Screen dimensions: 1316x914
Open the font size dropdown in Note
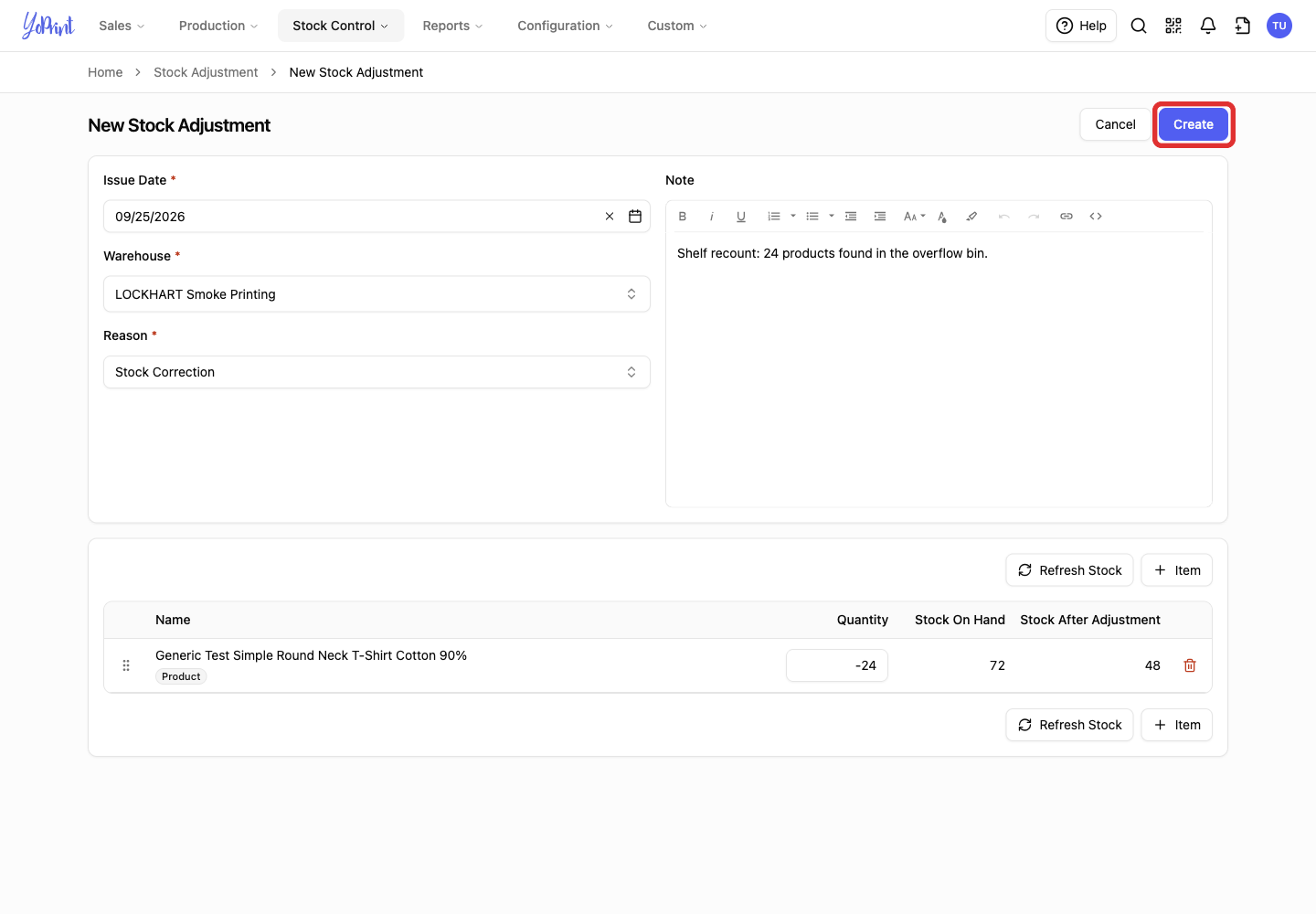point(914,217)
